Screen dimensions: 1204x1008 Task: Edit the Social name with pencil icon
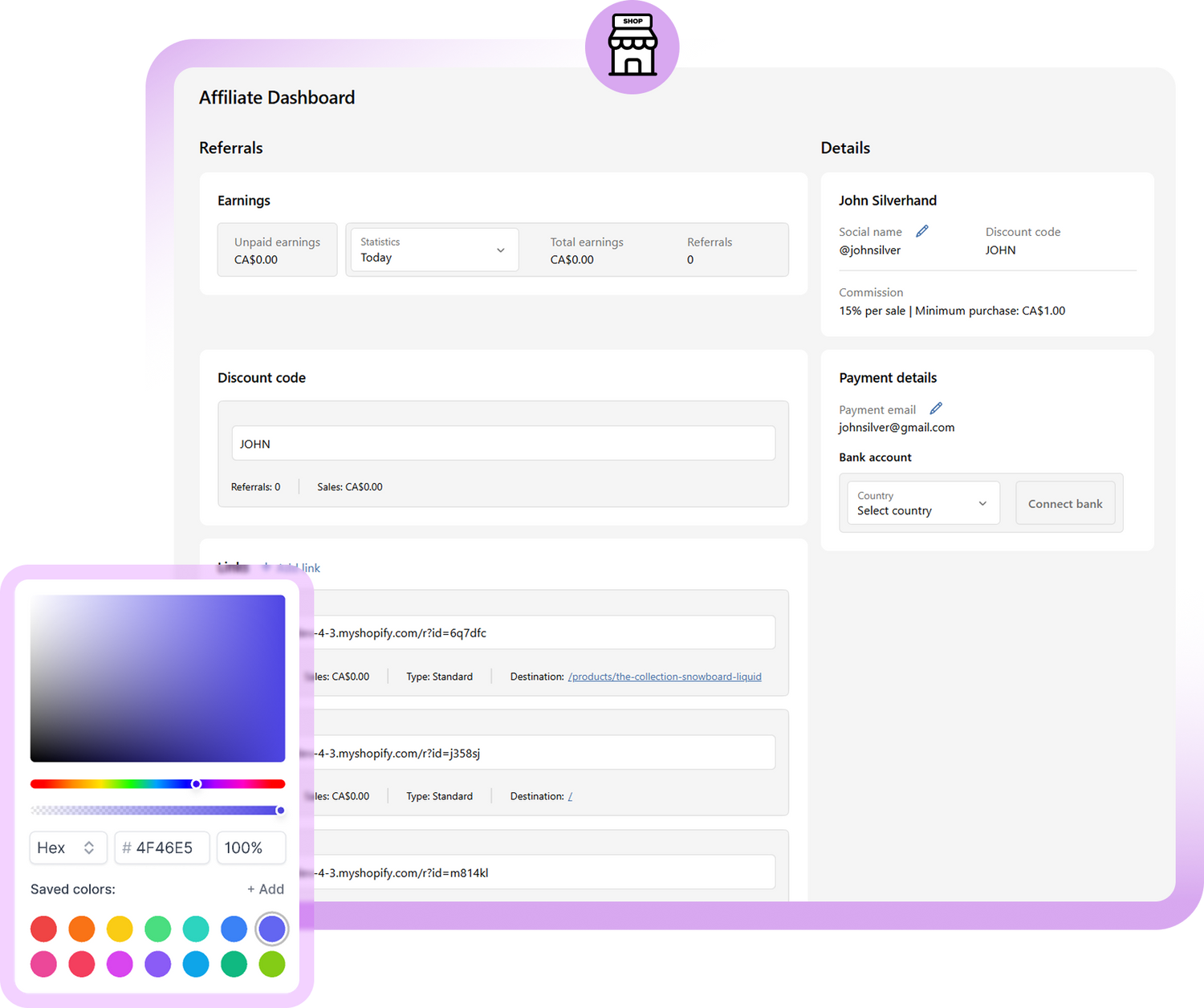click(x=922, y=231)
